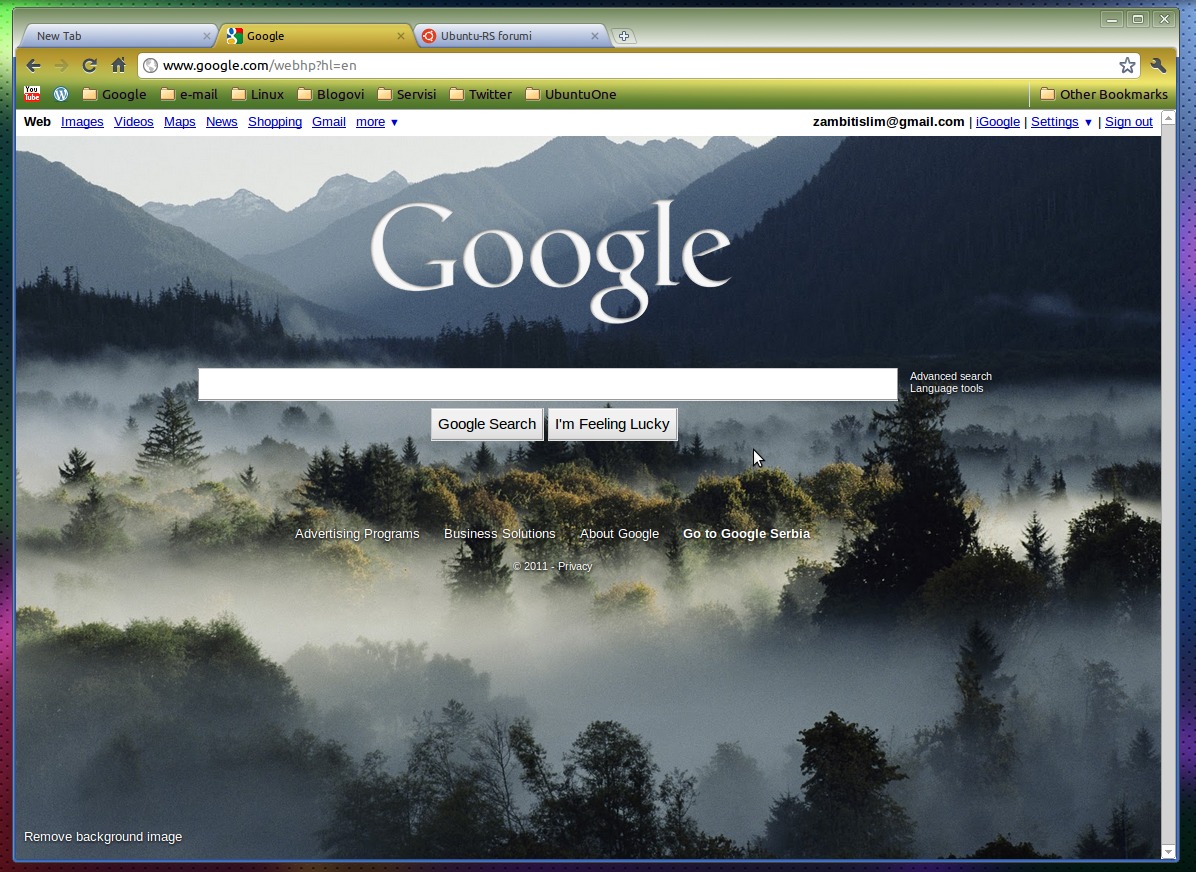Screen dimensions: 1196x872
Task: Expand Other Bookmarks folder
Action: pos(1104,95)
